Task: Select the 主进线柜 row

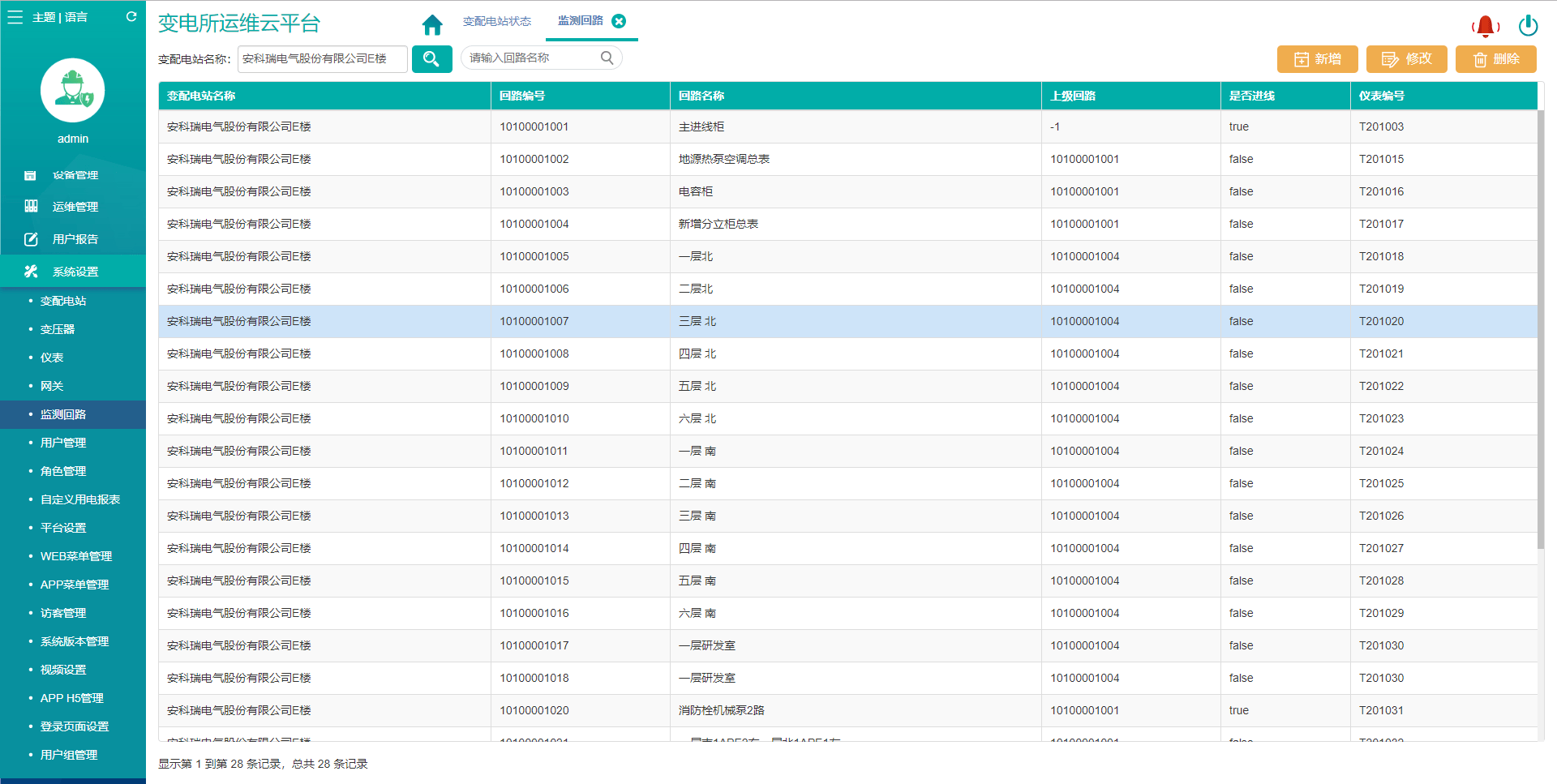Action: (x=847, y=126)
